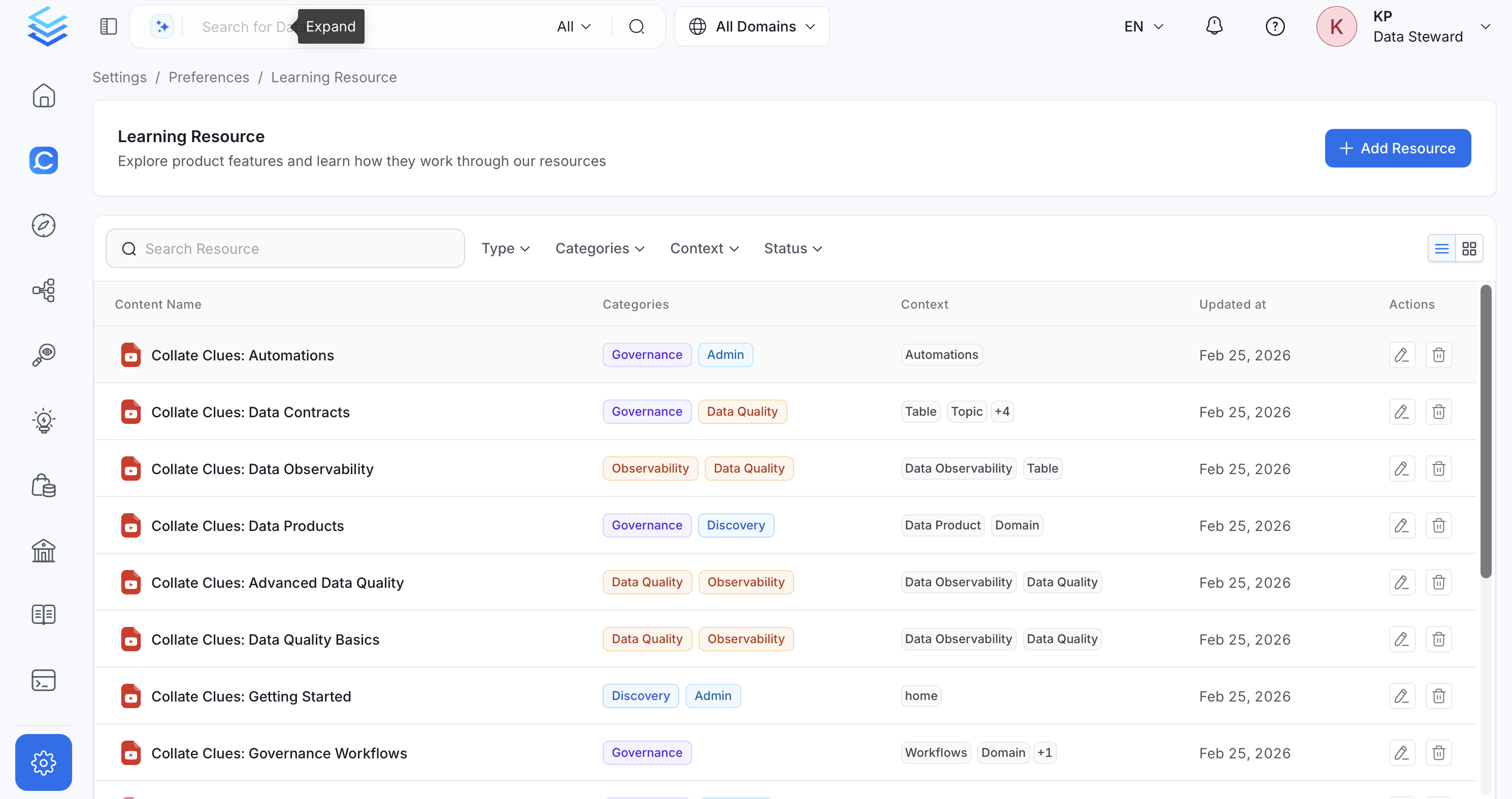Open Collate Clues: Data Products

247,526
